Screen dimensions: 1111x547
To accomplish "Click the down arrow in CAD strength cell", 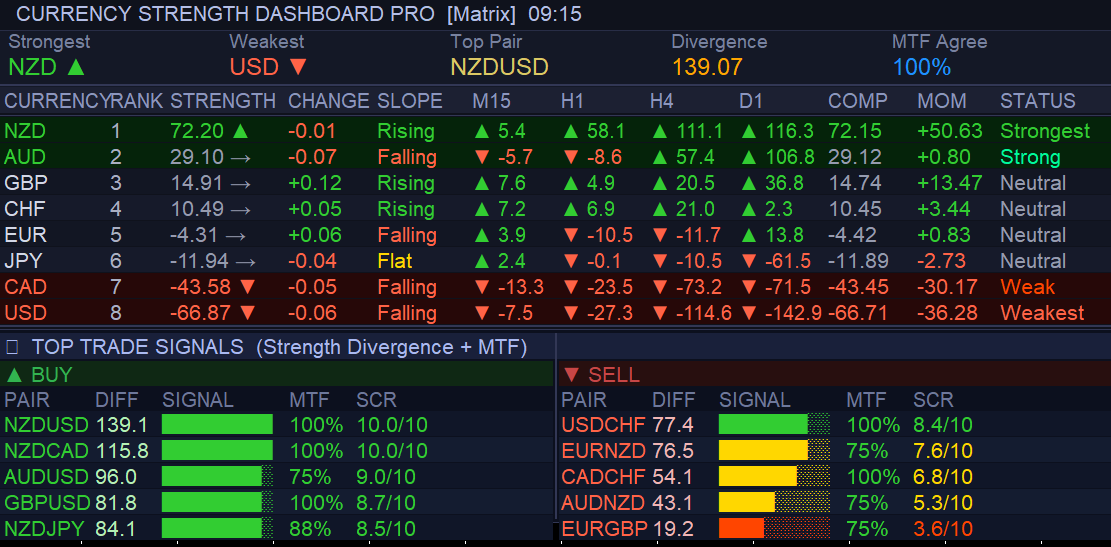I will pos(247,287).
